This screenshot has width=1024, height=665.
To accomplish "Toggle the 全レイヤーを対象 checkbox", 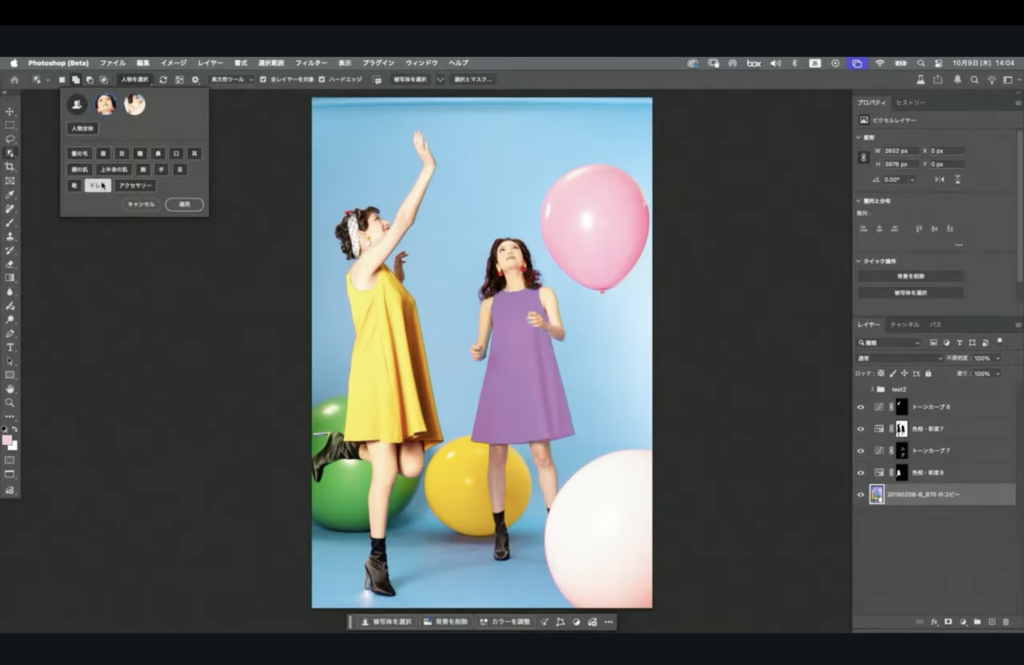I will point(263,79).
